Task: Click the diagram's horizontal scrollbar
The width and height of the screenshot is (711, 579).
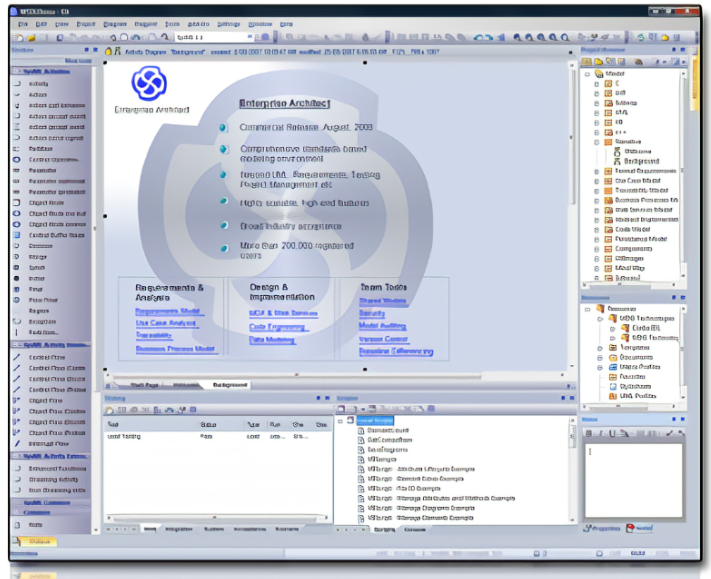Action: pos(297,376)
